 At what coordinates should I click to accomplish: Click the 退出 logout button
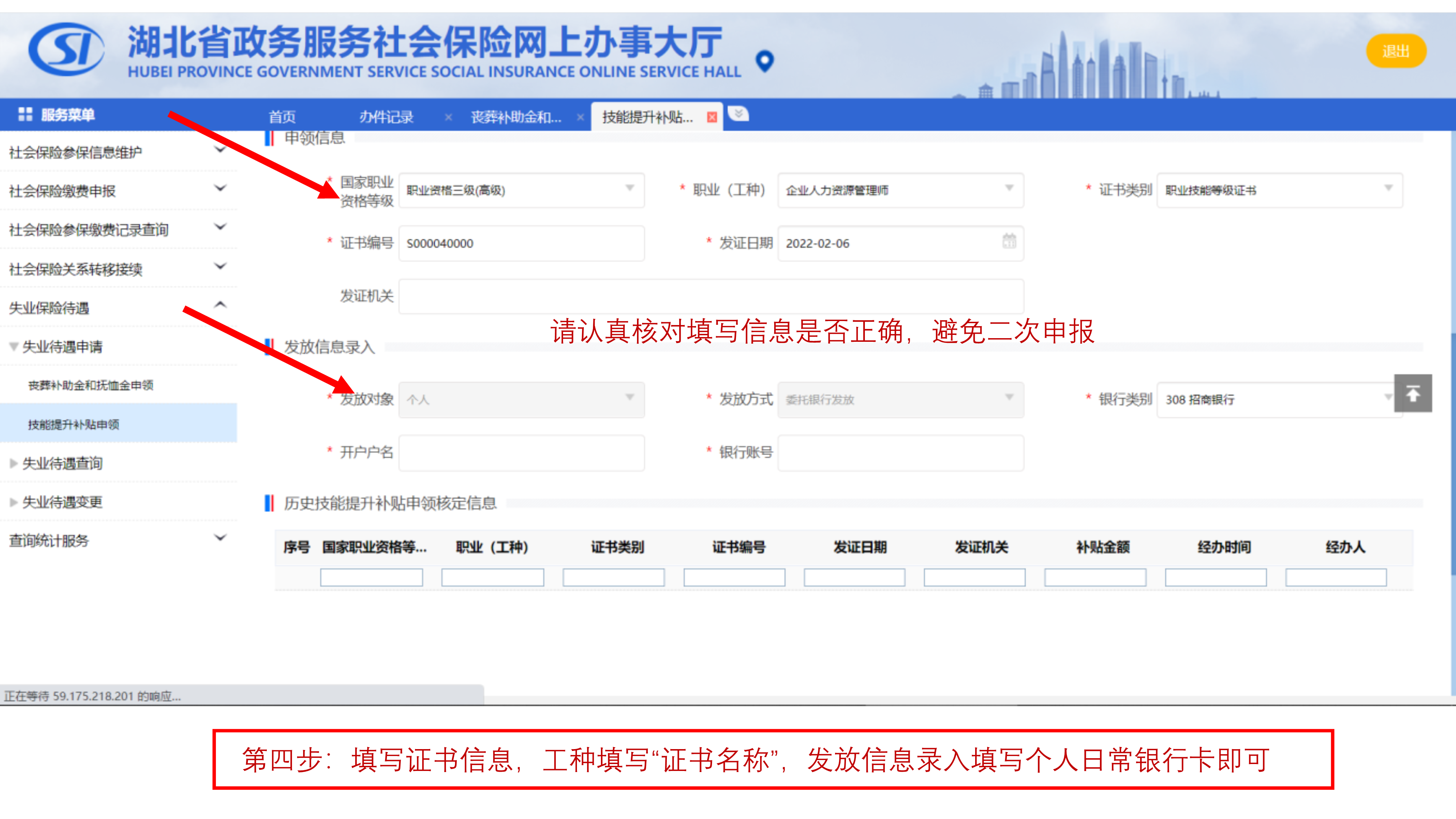click(1396, 51)
